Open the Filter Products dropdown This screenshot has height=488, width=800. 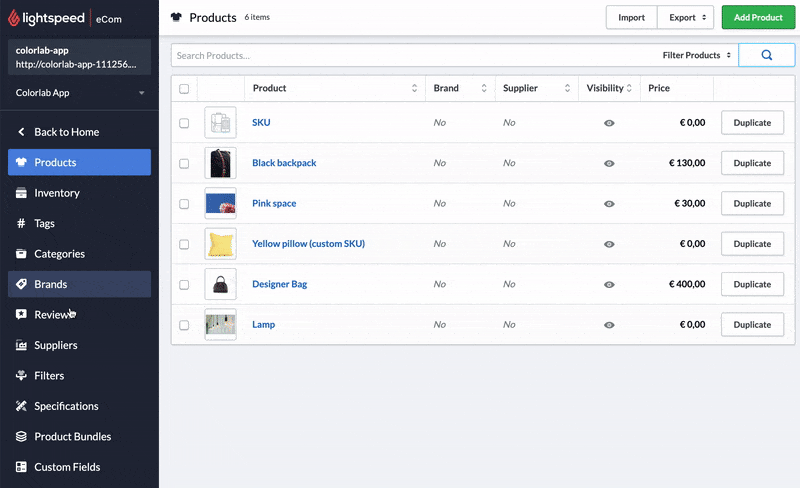click(696, 55)
